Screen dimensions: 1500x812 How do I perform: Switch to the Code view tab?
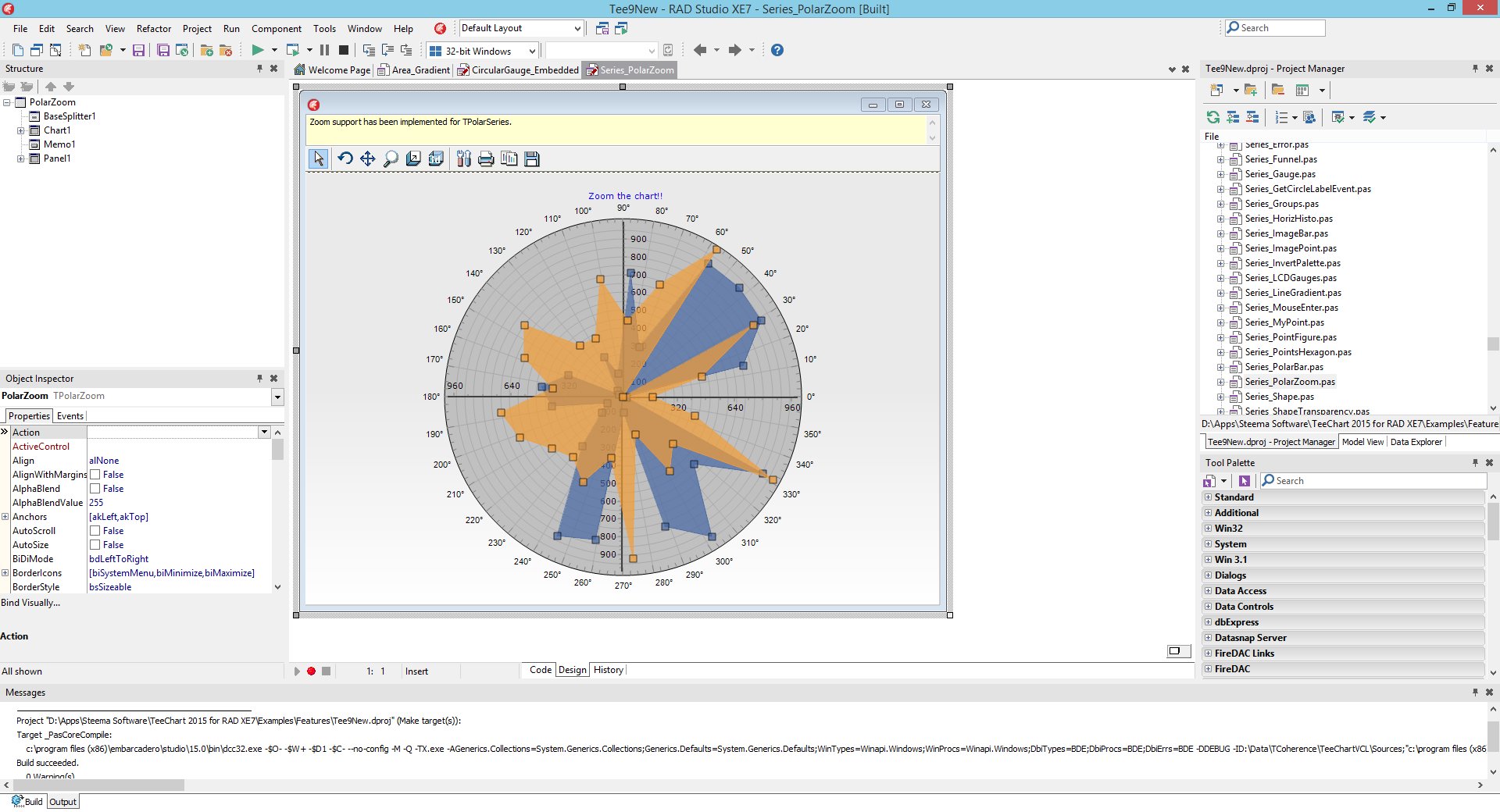540,670
